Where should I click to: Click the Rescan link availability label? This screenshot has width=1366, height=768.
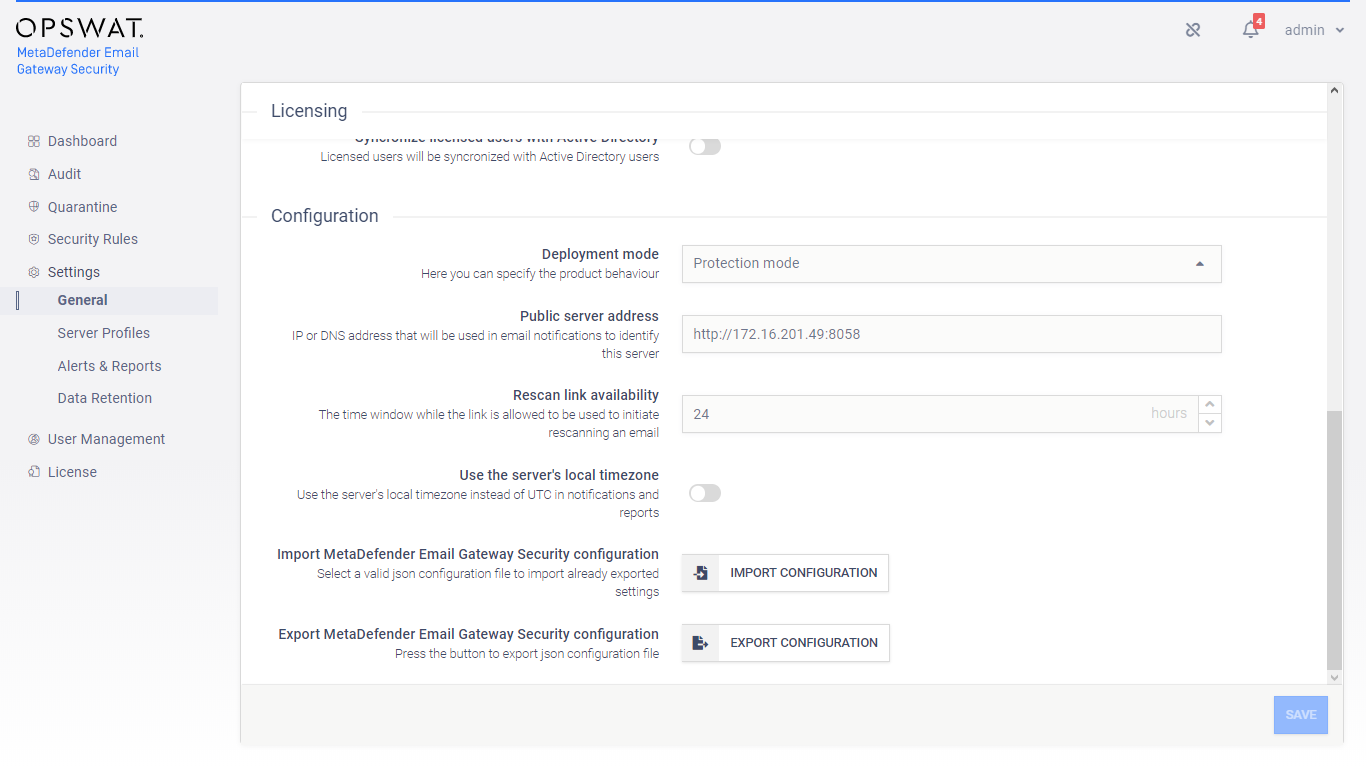click(x=586, y=395)
